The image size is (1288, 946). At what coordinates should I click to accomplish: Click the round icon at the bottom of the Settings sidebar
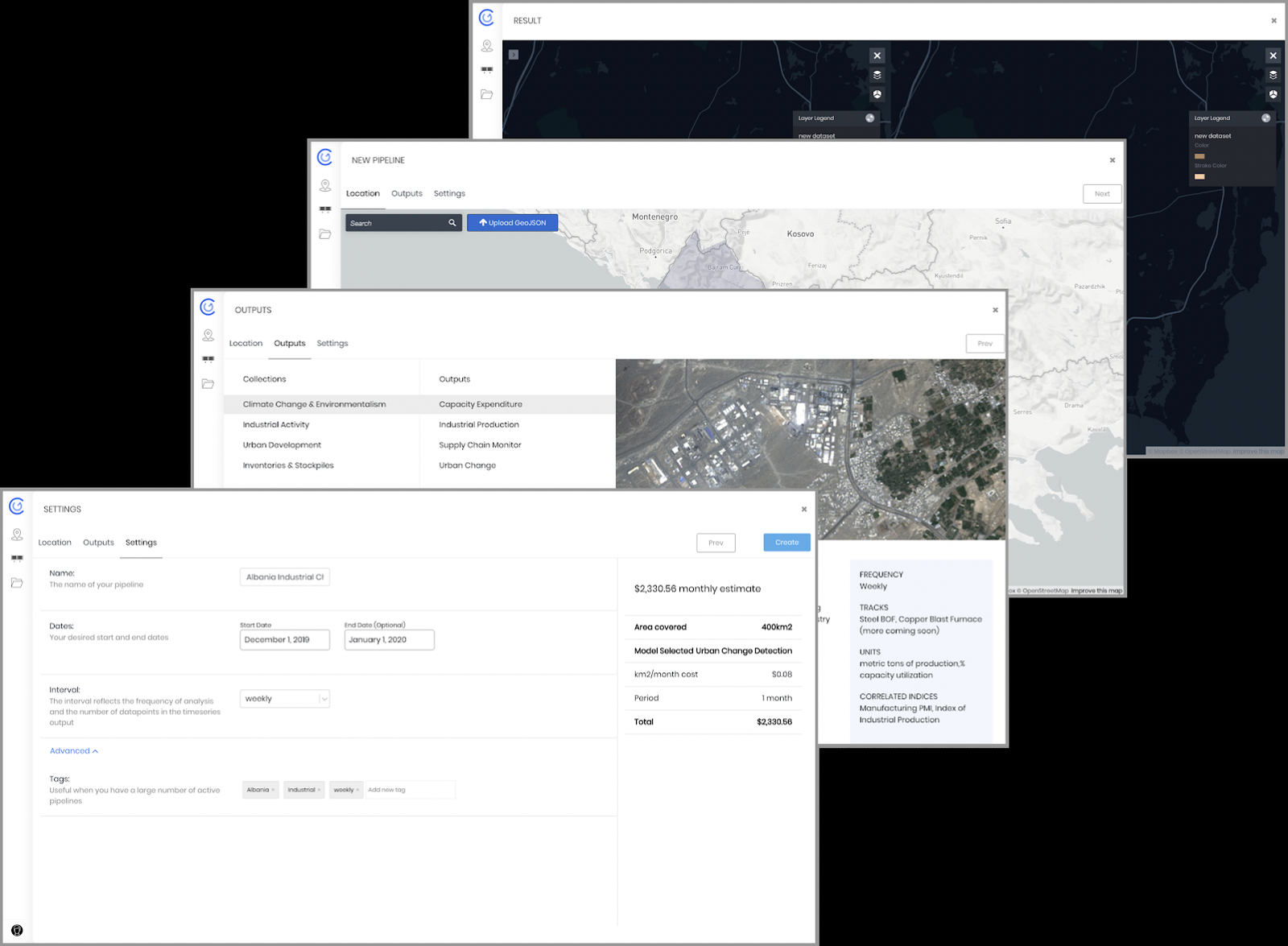click(x=17, y=930)
